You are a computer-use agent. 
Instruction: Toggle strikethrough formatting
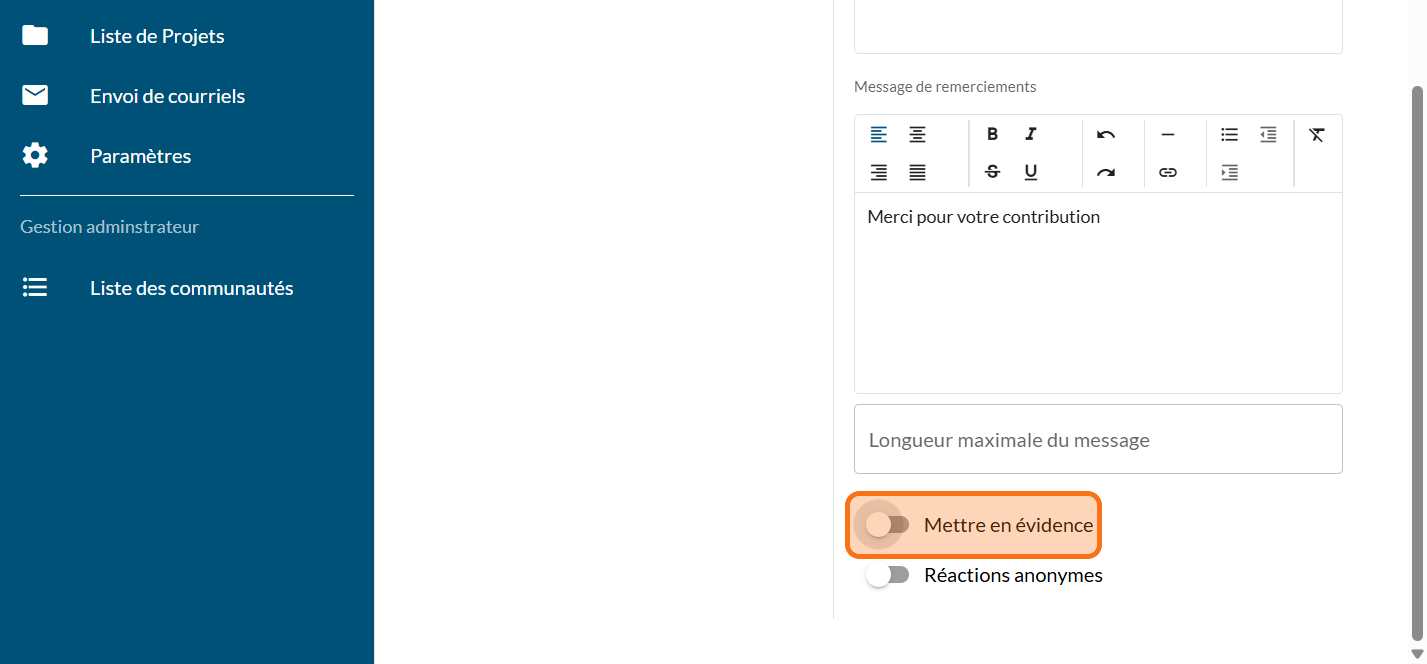pos(992,172)
